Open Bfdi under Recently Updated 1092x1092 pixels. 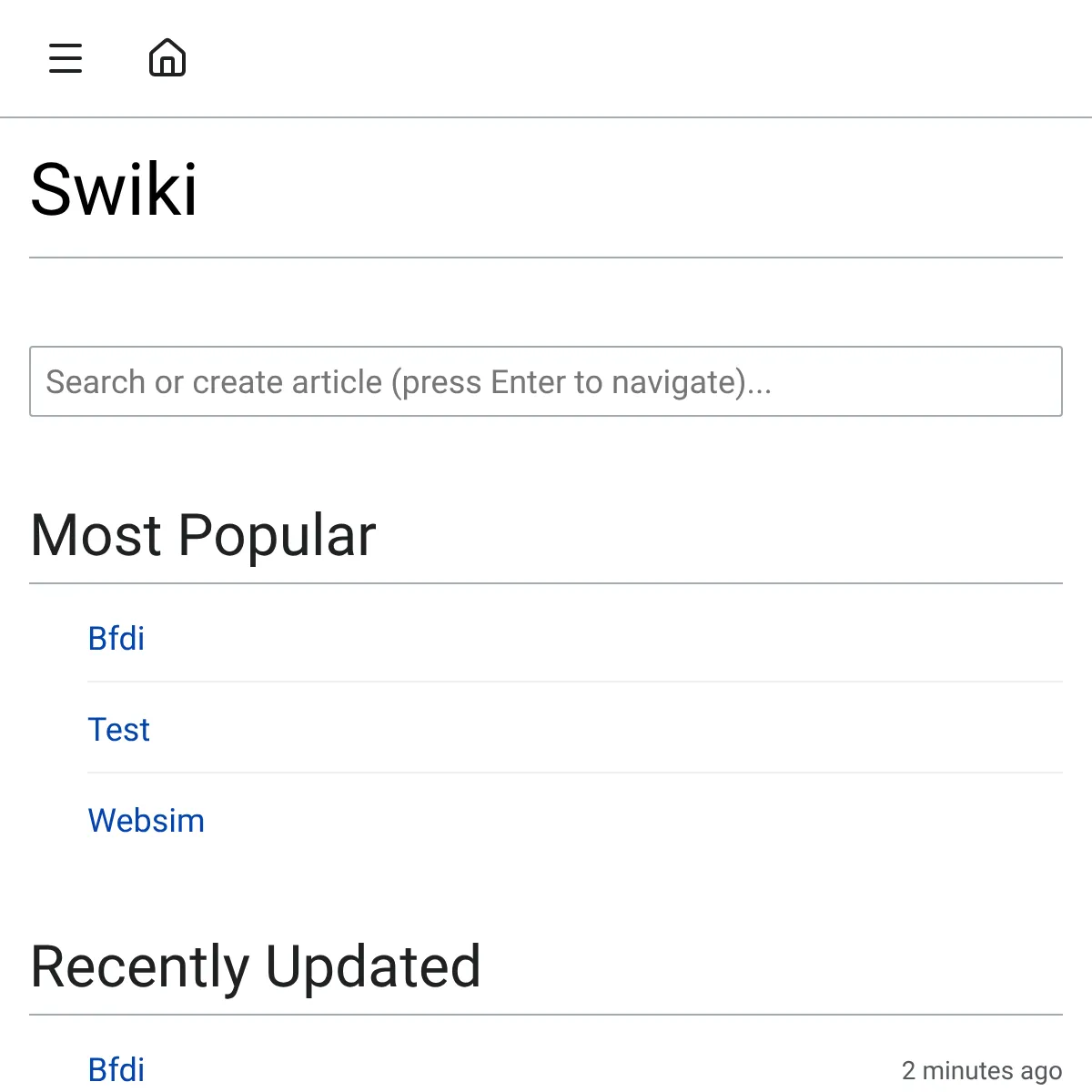pyautogui.click(x=116, y=1069)
